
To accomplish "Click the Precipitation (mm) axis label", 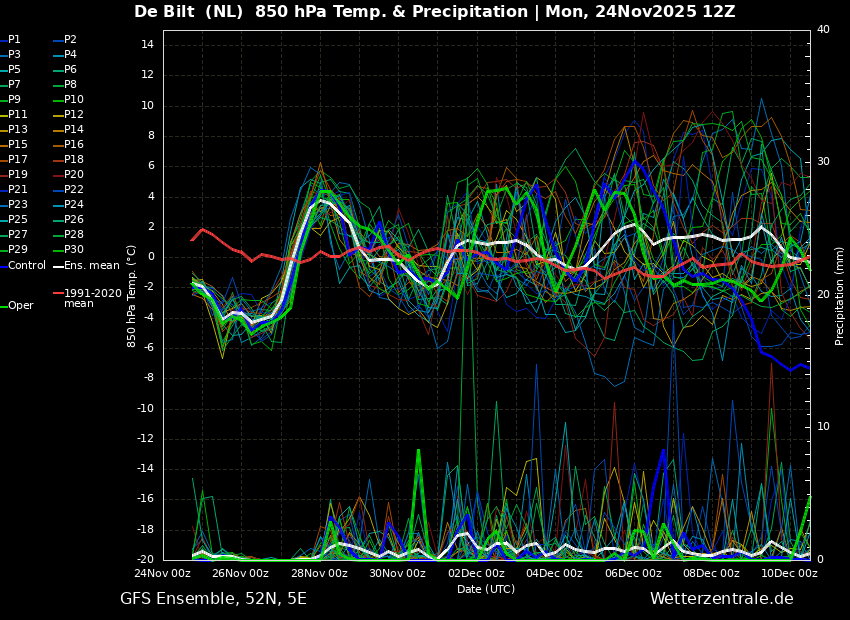I will [x=839, y=297].
